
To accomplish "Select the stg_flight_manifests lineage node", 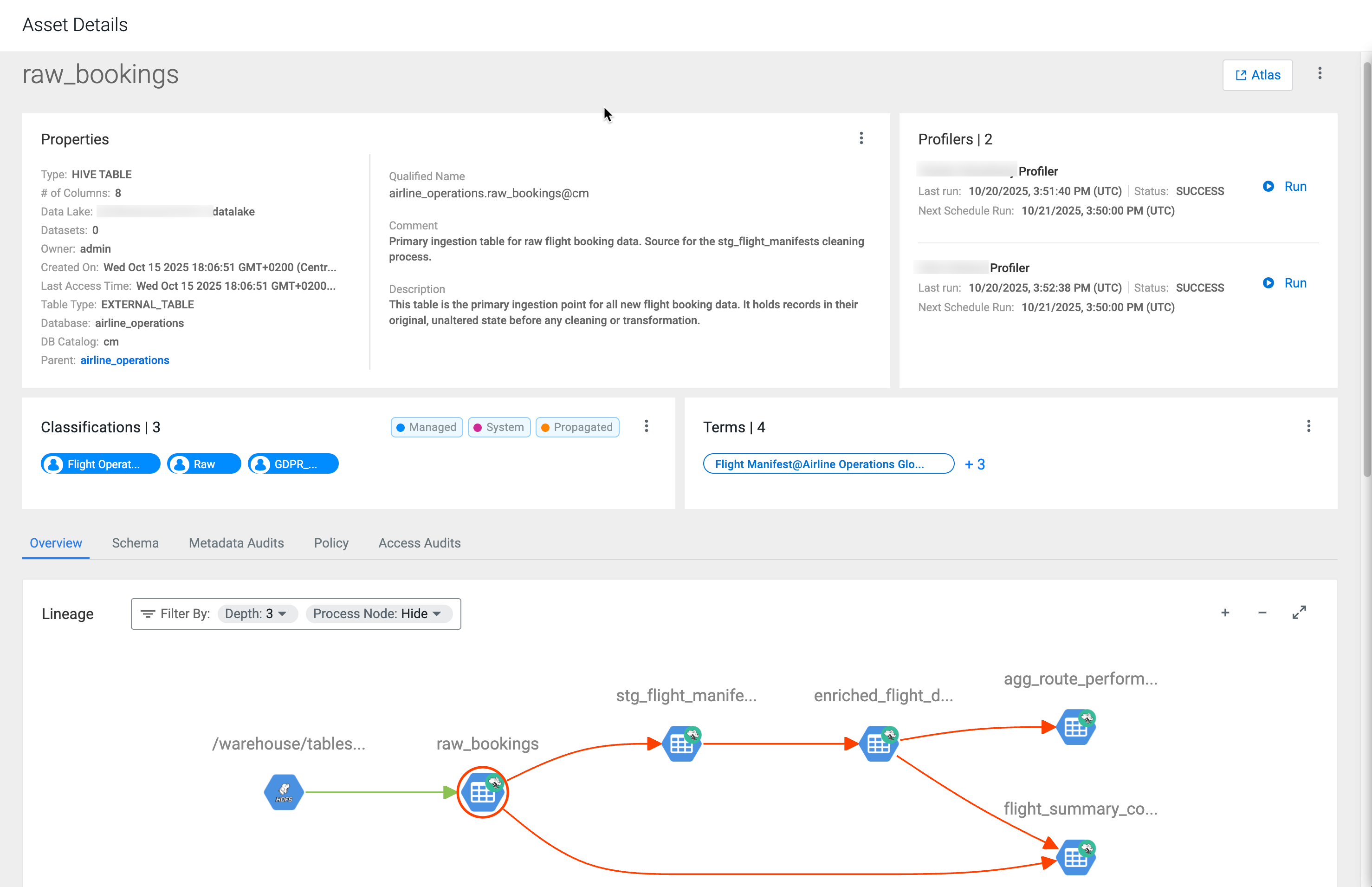I will point(681,744).
